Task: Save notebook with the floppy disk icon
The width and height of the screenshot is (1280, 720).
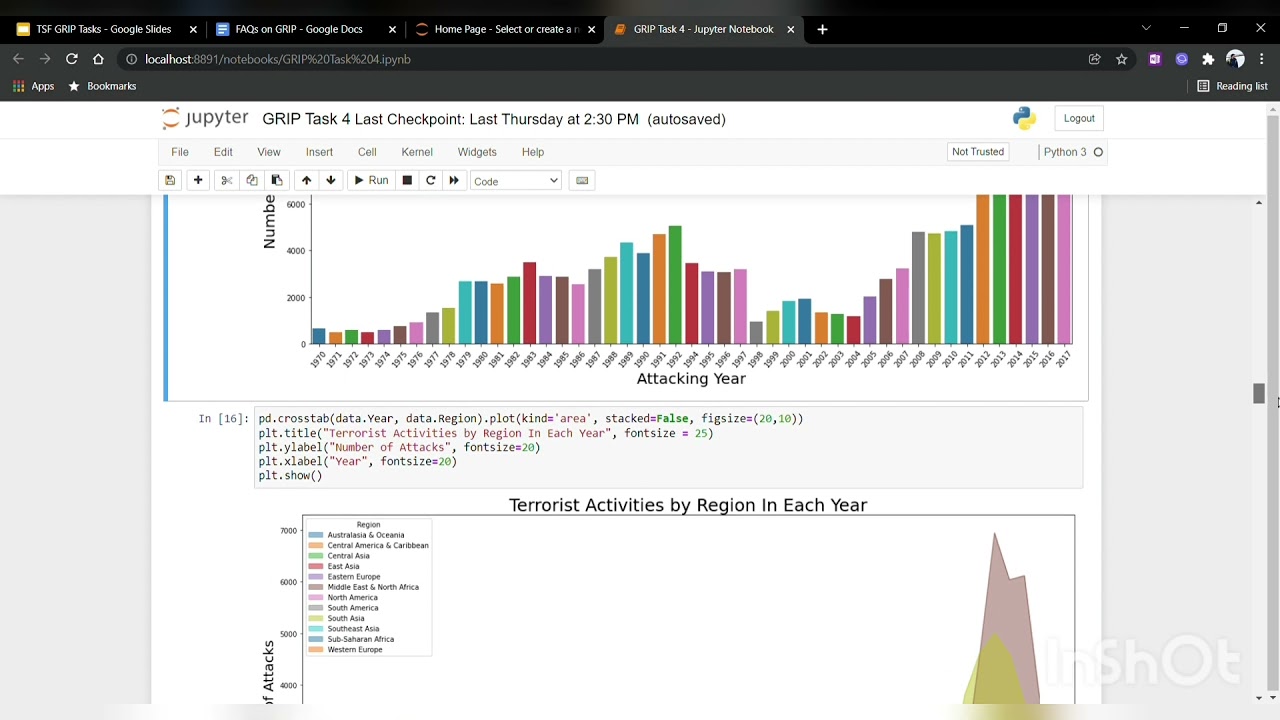Action: [x=170, y=180]
